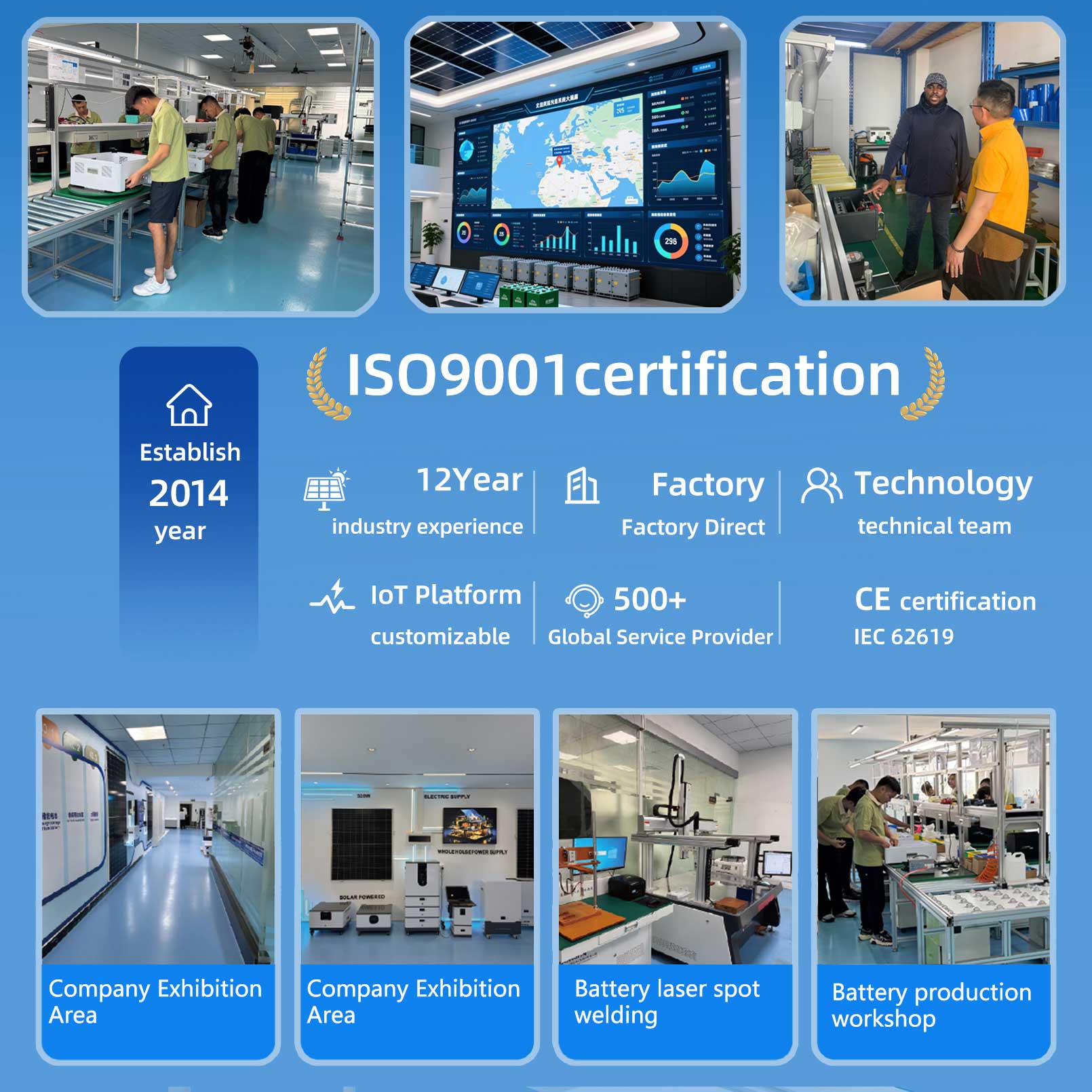This screenshot has width=1092, height=1092.
Task: Click the Global Service Provider text
Action: tap(660, 637)
